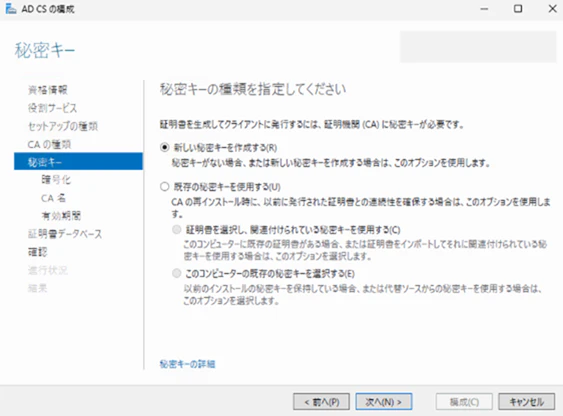563x416 pixels.
Task: Go to 役割サービス step
Action: [x=52, y=108]
